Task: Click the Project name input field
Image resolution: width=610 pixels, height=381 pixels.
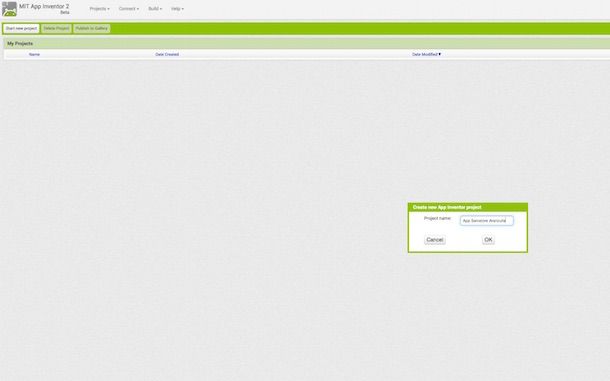Action: [x=487, y=221]
